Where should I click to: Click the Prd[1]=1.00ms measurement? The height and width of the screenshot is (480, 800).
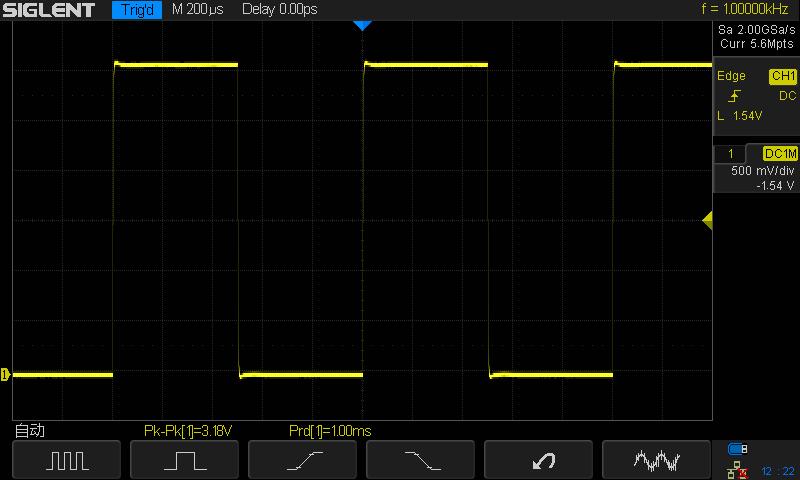[330, 431]
